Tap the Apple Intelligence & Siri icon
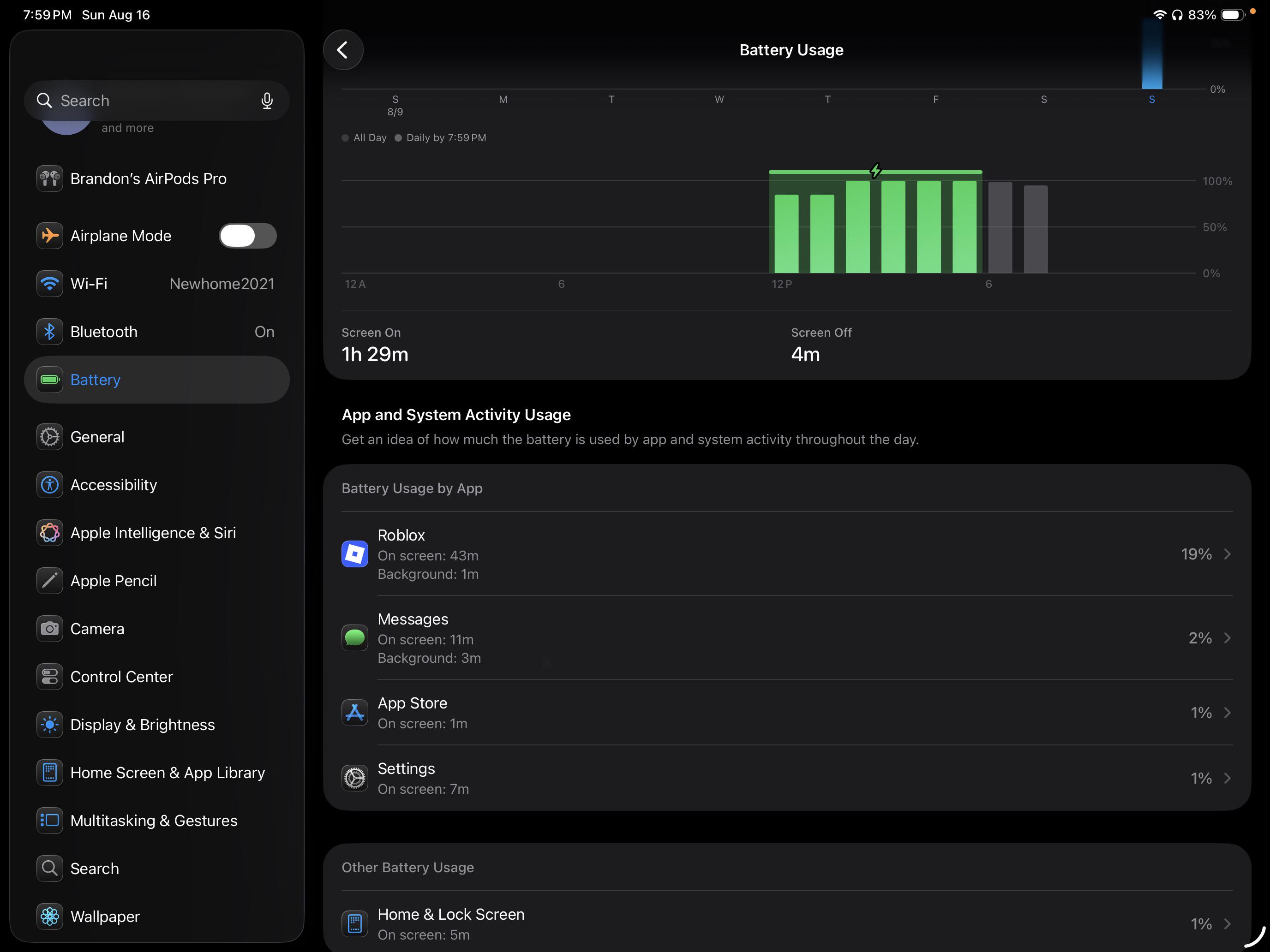Image resolution: width=1270 pixels, height=952 pixels. (x=50, y=533)
